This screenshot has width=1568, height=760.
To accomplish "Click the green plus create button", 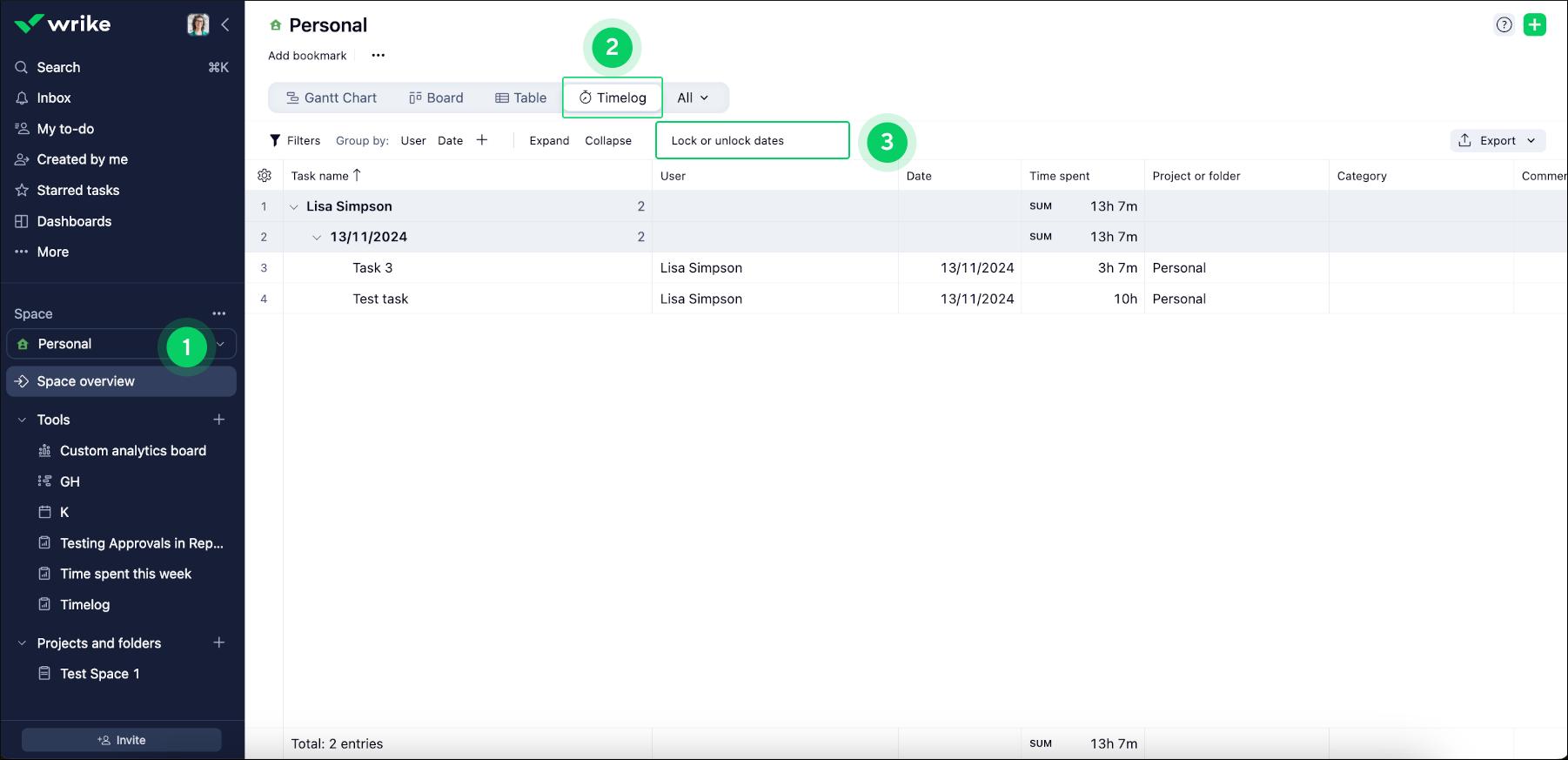I will [1535, 24].
